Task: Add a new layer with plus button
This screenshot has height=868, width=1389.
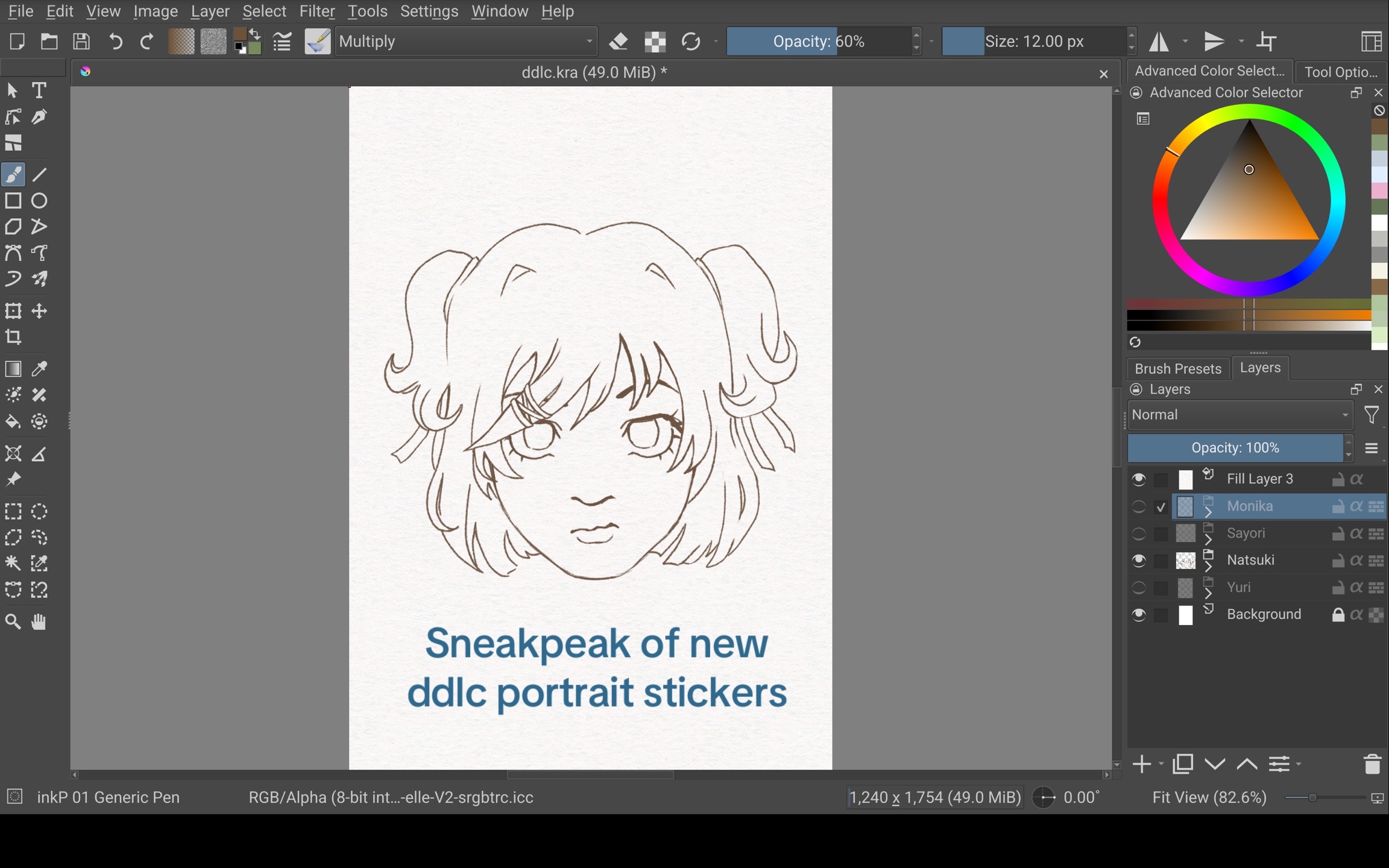Action: tap(1141, 764)
